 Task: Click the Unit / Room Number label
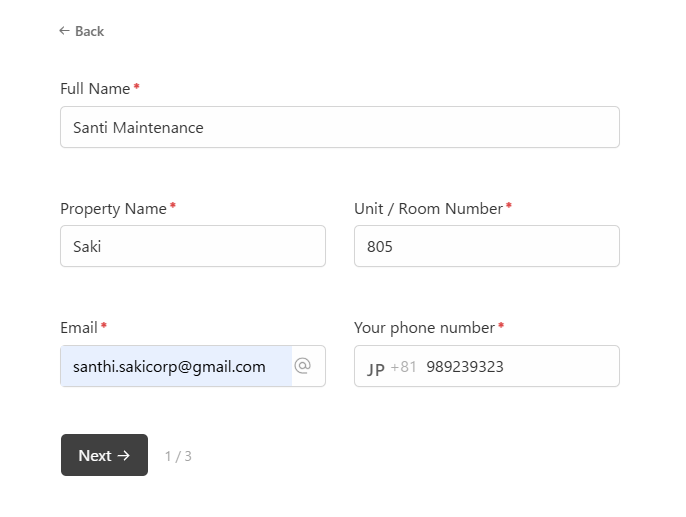click(x=428, y=209)
